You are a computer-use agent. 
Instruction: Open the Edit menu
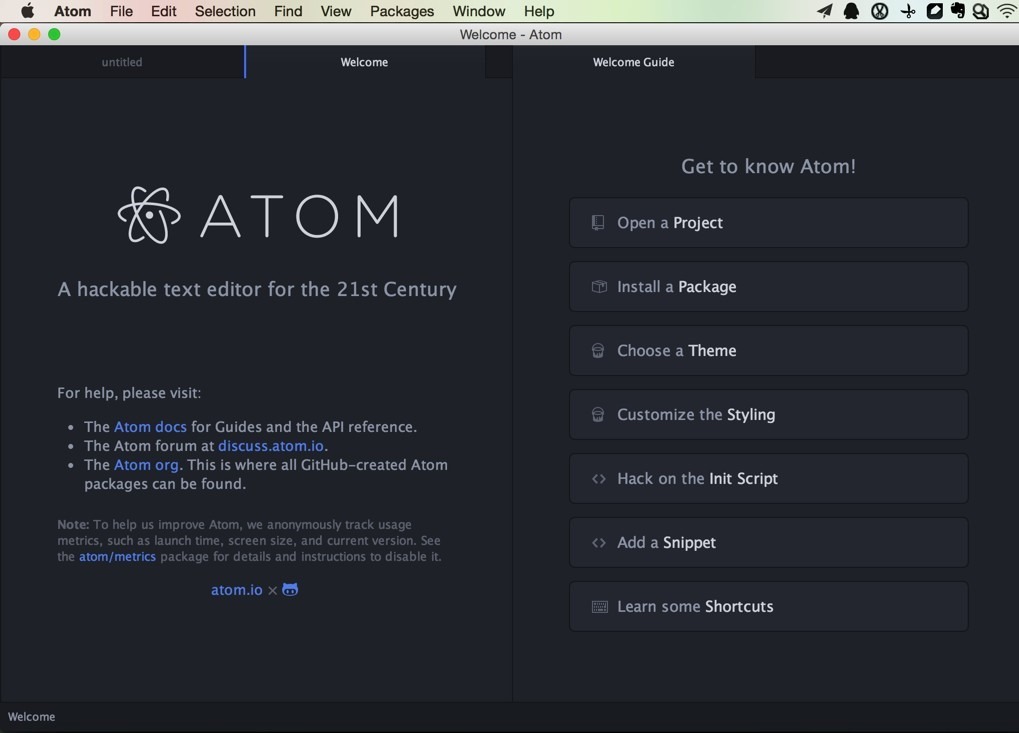[163, 11]
